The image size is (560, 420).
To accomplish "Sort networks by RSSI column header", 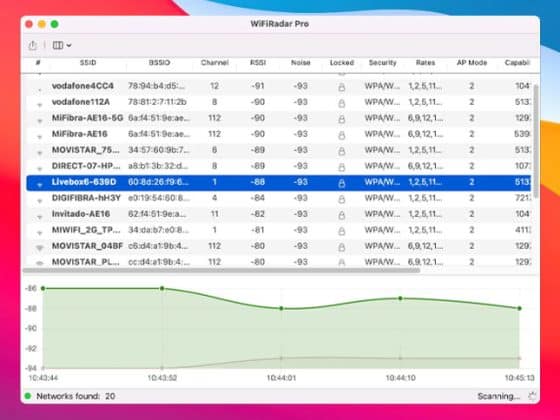I will coord(258,63).
